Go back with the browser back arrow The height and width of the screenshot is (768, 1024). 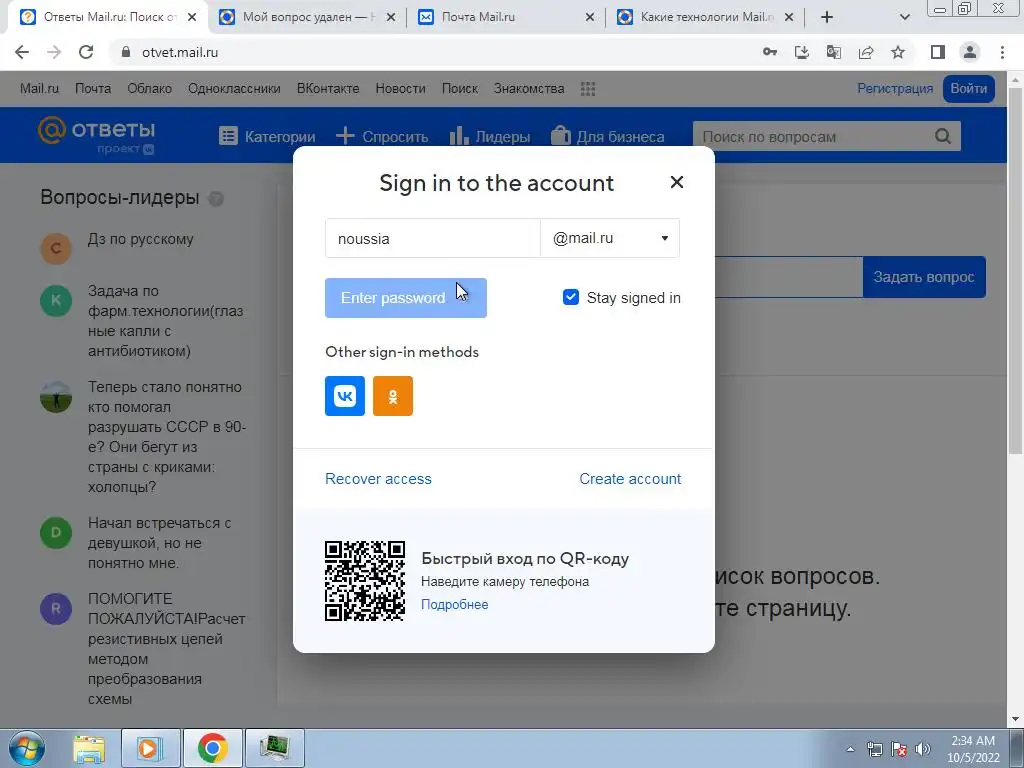pyautogui.click(x=22, y=52)
